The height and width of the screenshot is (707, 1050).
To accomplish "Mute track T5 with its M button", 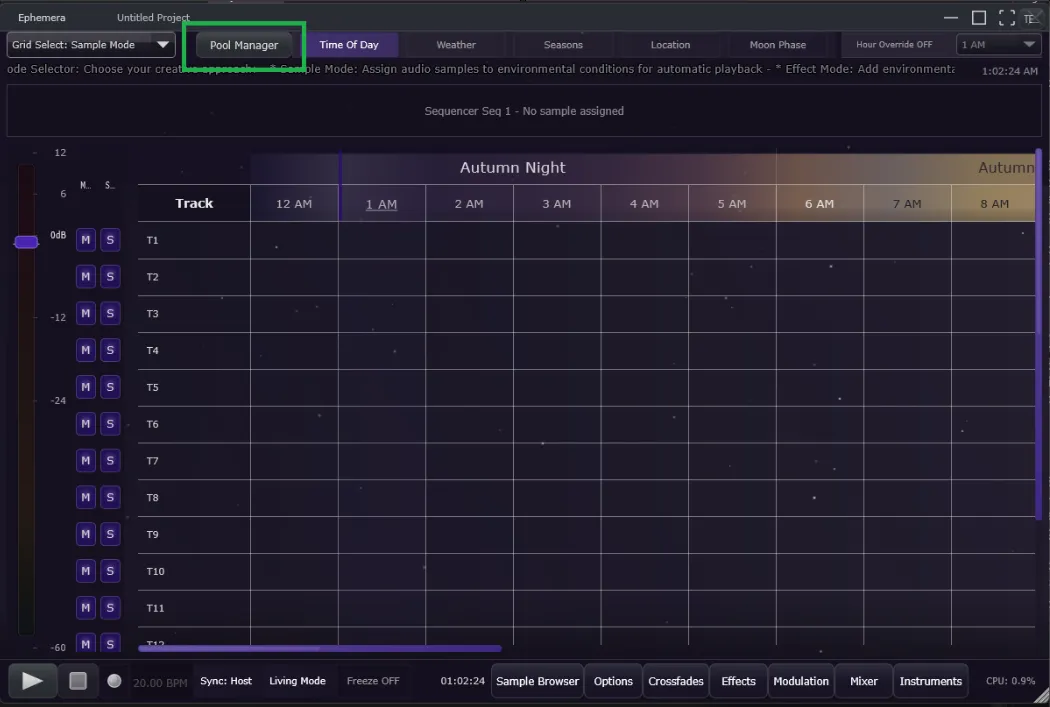I will pos(85,386).
